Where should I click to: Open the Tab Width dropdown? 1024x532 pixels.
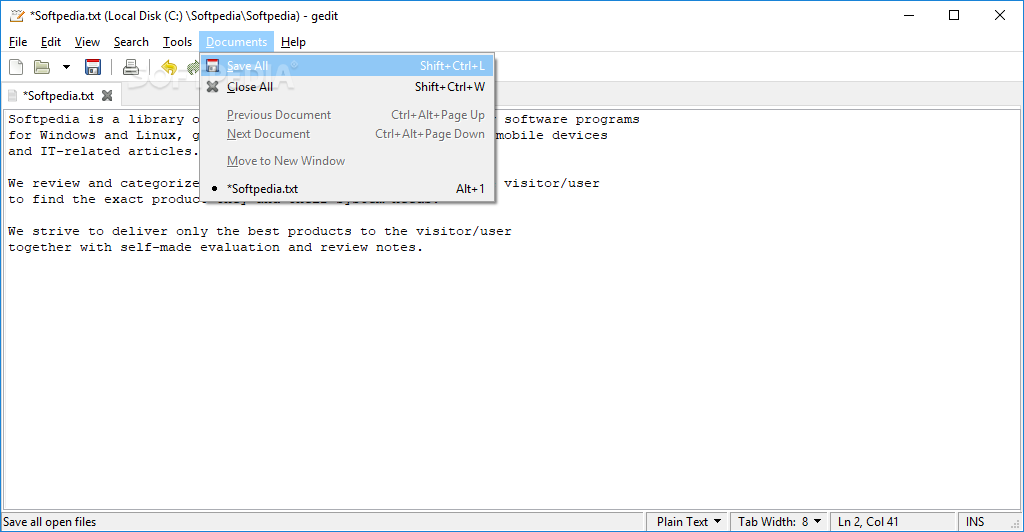coord(779,522)
